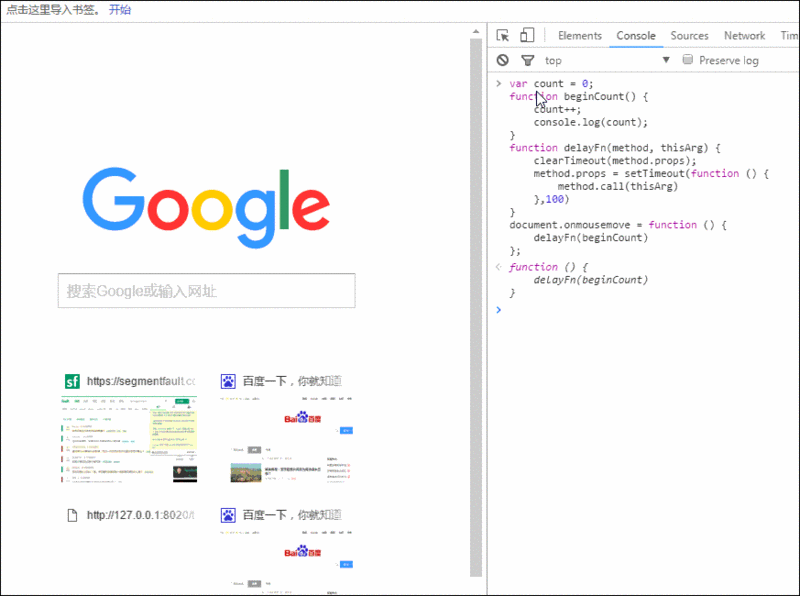The height and width of the screenshot is (596, 800).
Task: Expand the returned function result arrow
Action: point(499,266)
